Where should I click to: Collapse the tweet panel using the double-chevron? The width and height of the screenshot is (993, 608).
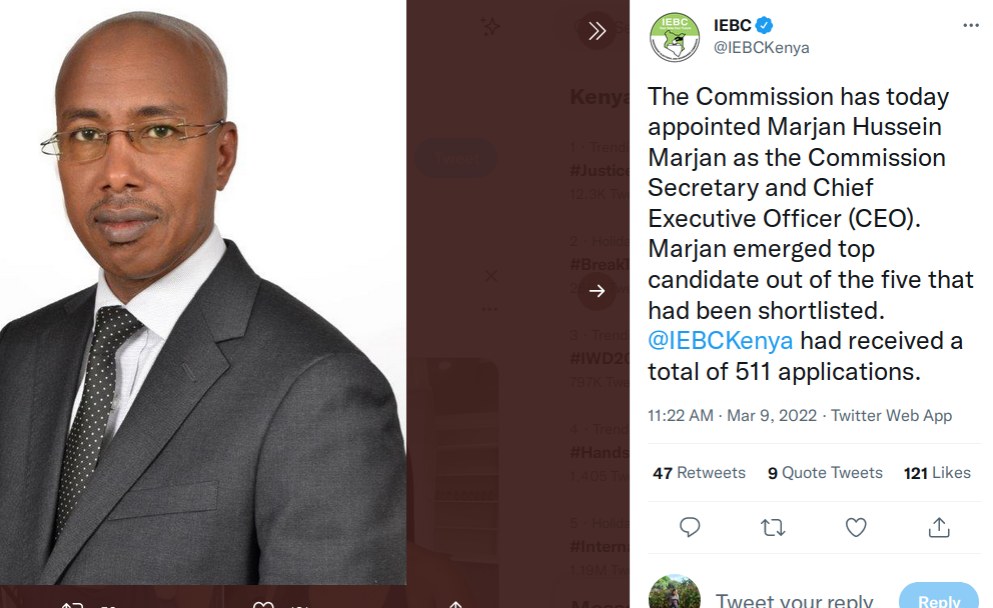[x=597, y=30]
